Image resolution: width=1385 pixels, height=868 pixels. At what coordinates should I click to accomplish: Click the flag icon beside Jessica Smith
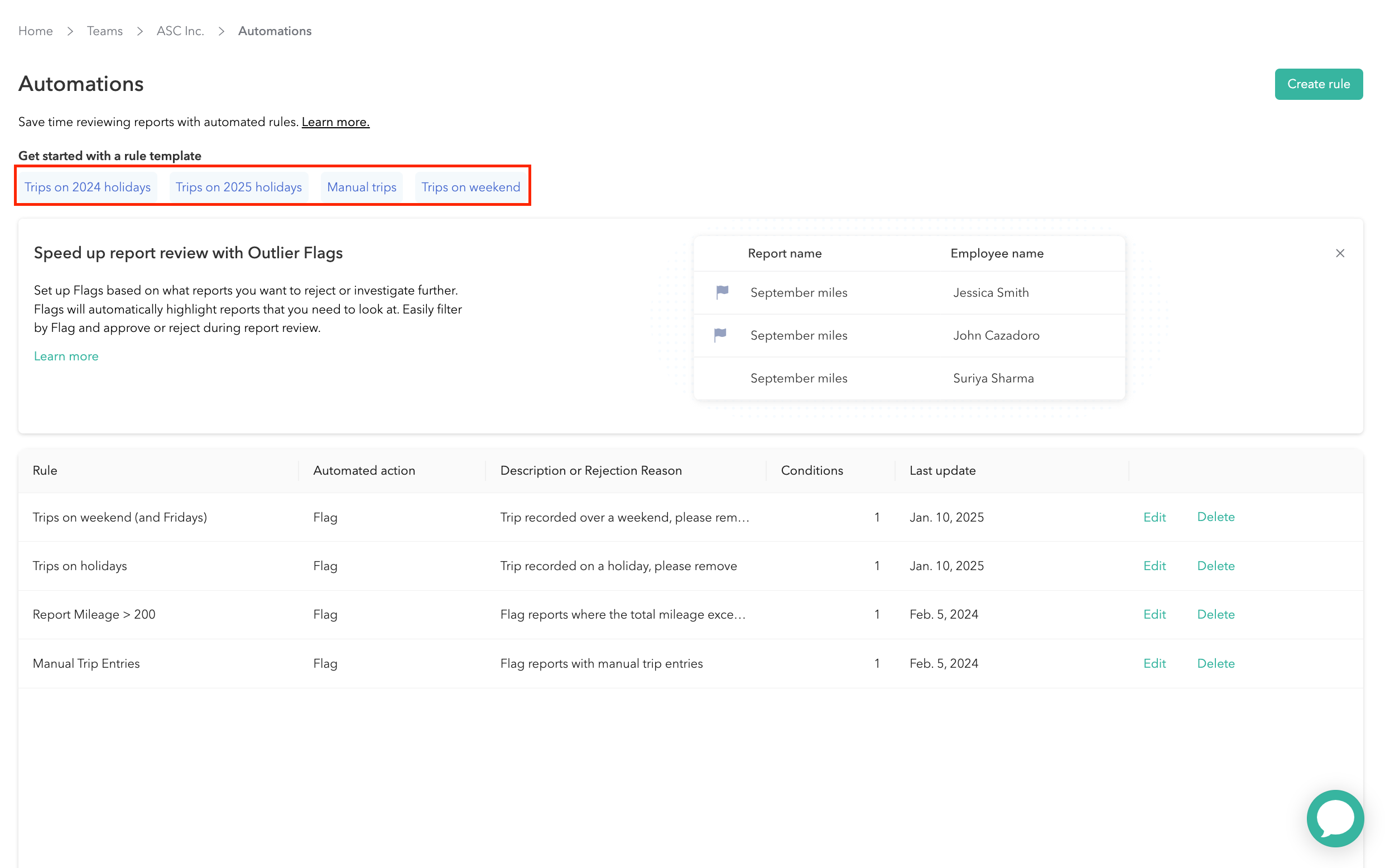coord(722,292)
